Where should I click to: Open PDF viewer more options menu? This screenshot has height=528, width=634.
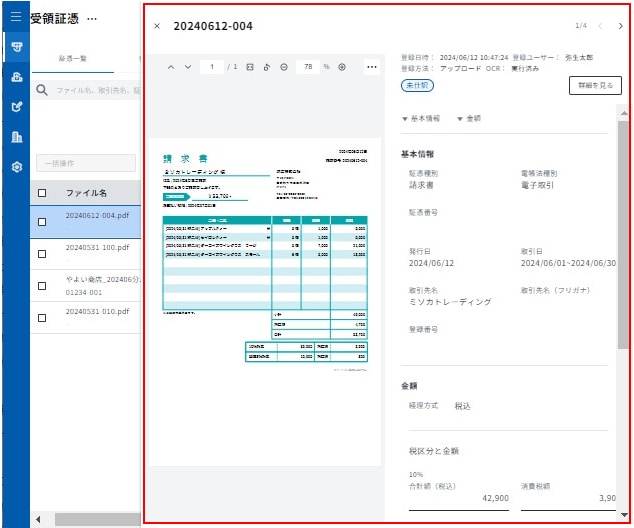pyautogui.click(x=372, y=67)
